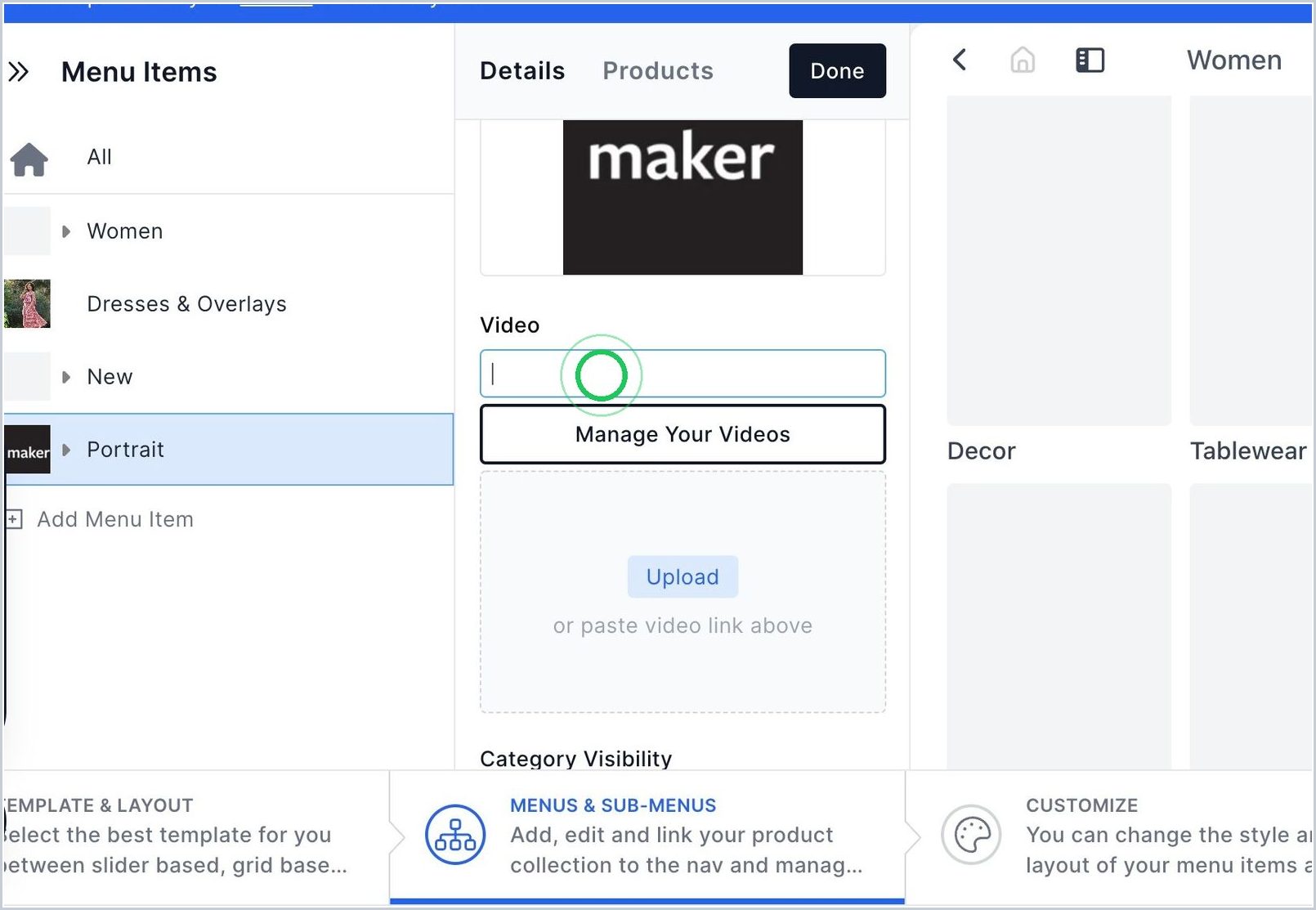This screenshot has width=1316, height=910.
Task: Click into the Video link input field
Action: [x=683, y=374]
